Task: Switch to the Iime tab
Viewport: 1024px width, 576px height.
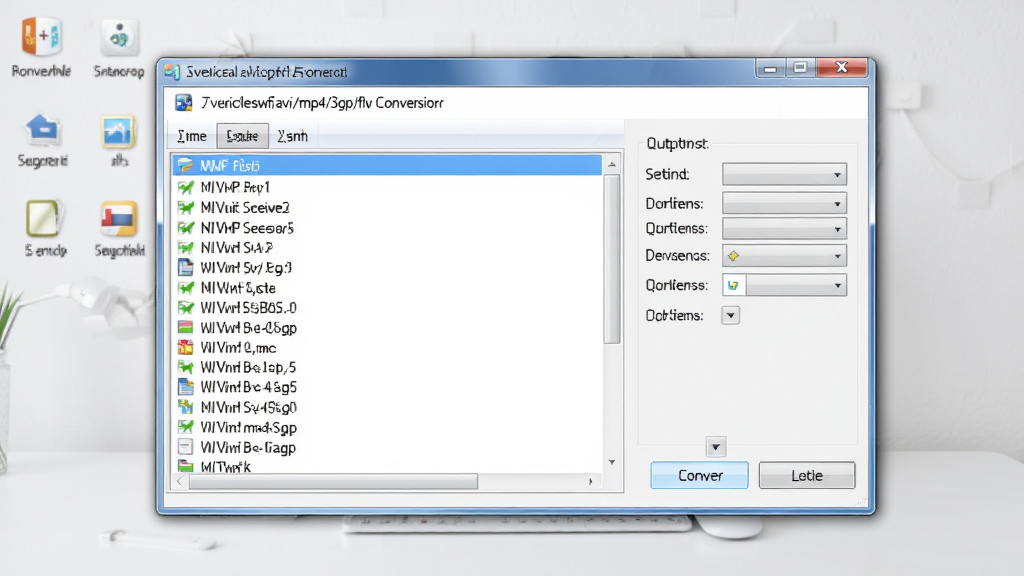Action: coord(192,136)
